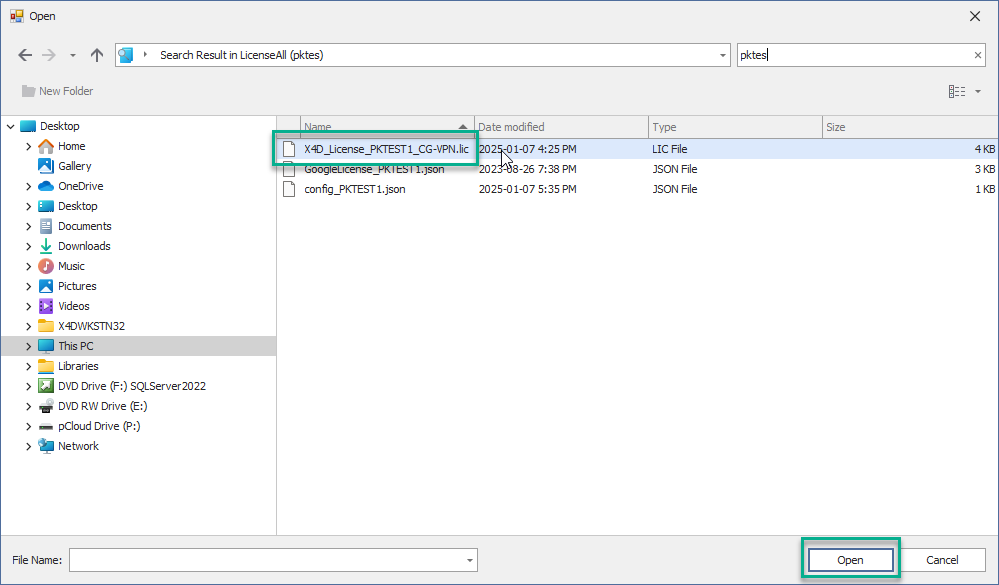The width and height of the screenshot is (999, 585).
Task: Click the Cancel button
Action: coord(942,560)
